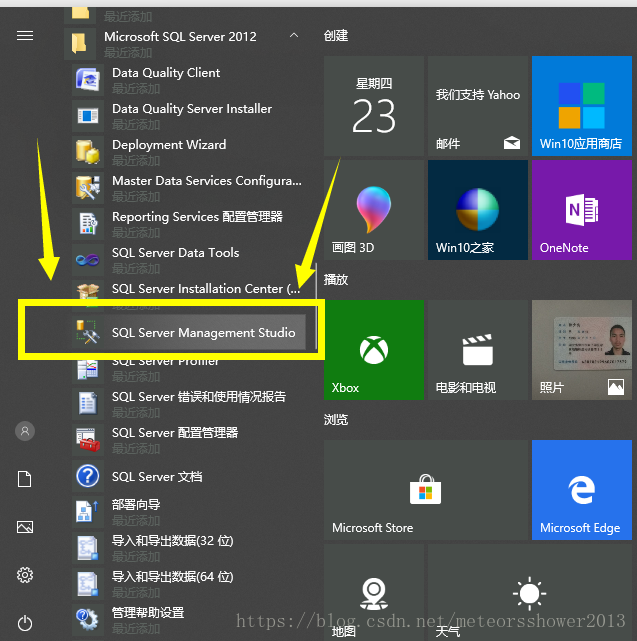The image size is (637, 641).
Task: Open the 天气 weather tile
Action: coord(529,593)
